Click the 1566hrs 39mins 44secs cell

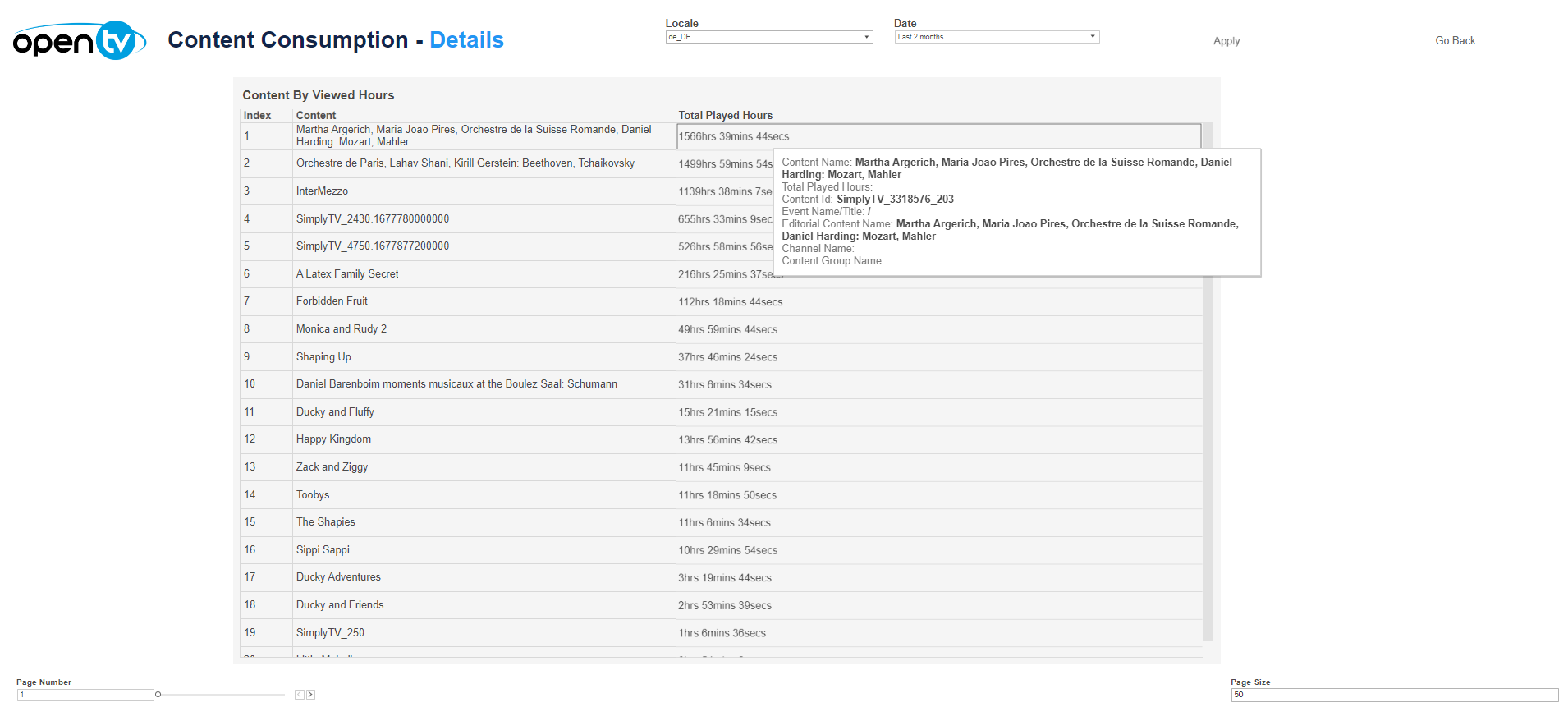click(x=733, y=136)
